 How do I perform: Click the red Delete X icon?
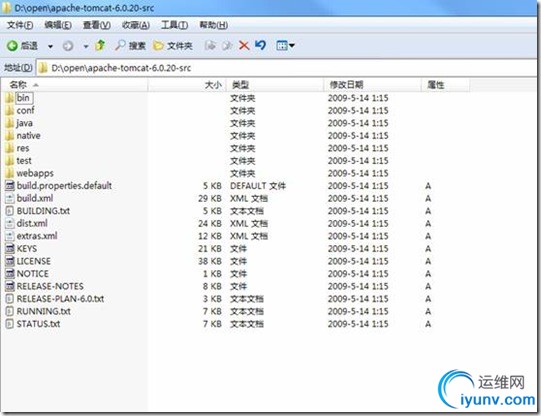(x=244, y=46)
